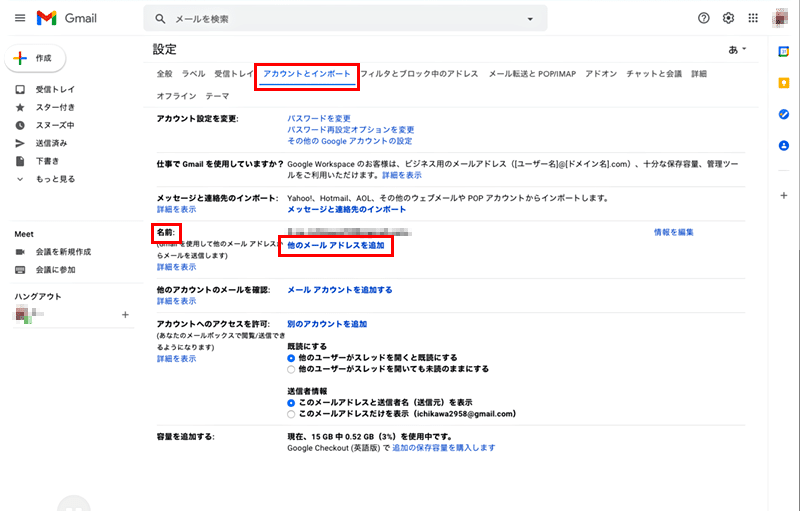This screenshot has width=800, height=511.
Task: Switch to メール転送と POP/IMAP tab
Action: pos(532,74)
